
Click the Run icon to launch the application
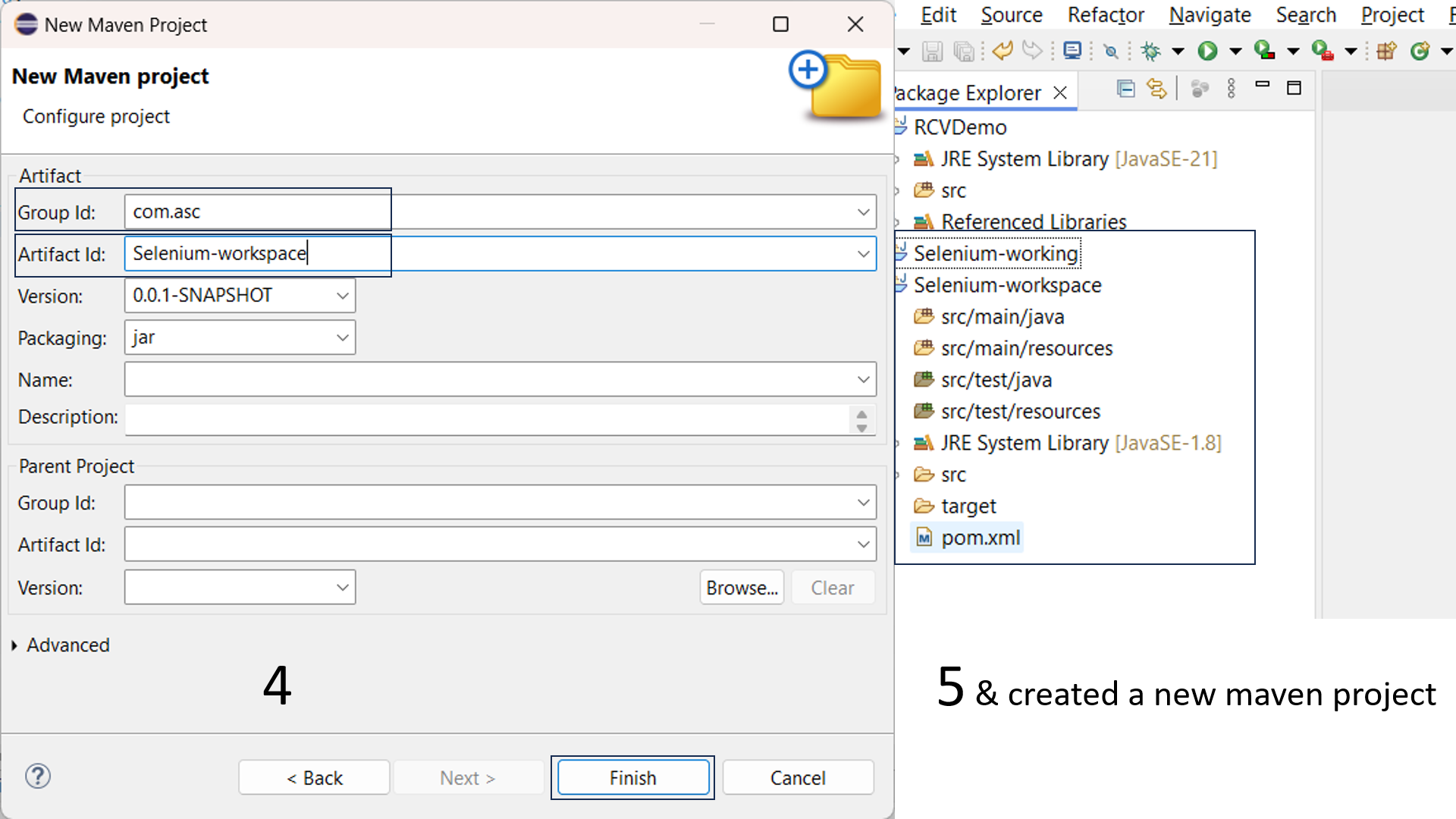pos(1208,50)
